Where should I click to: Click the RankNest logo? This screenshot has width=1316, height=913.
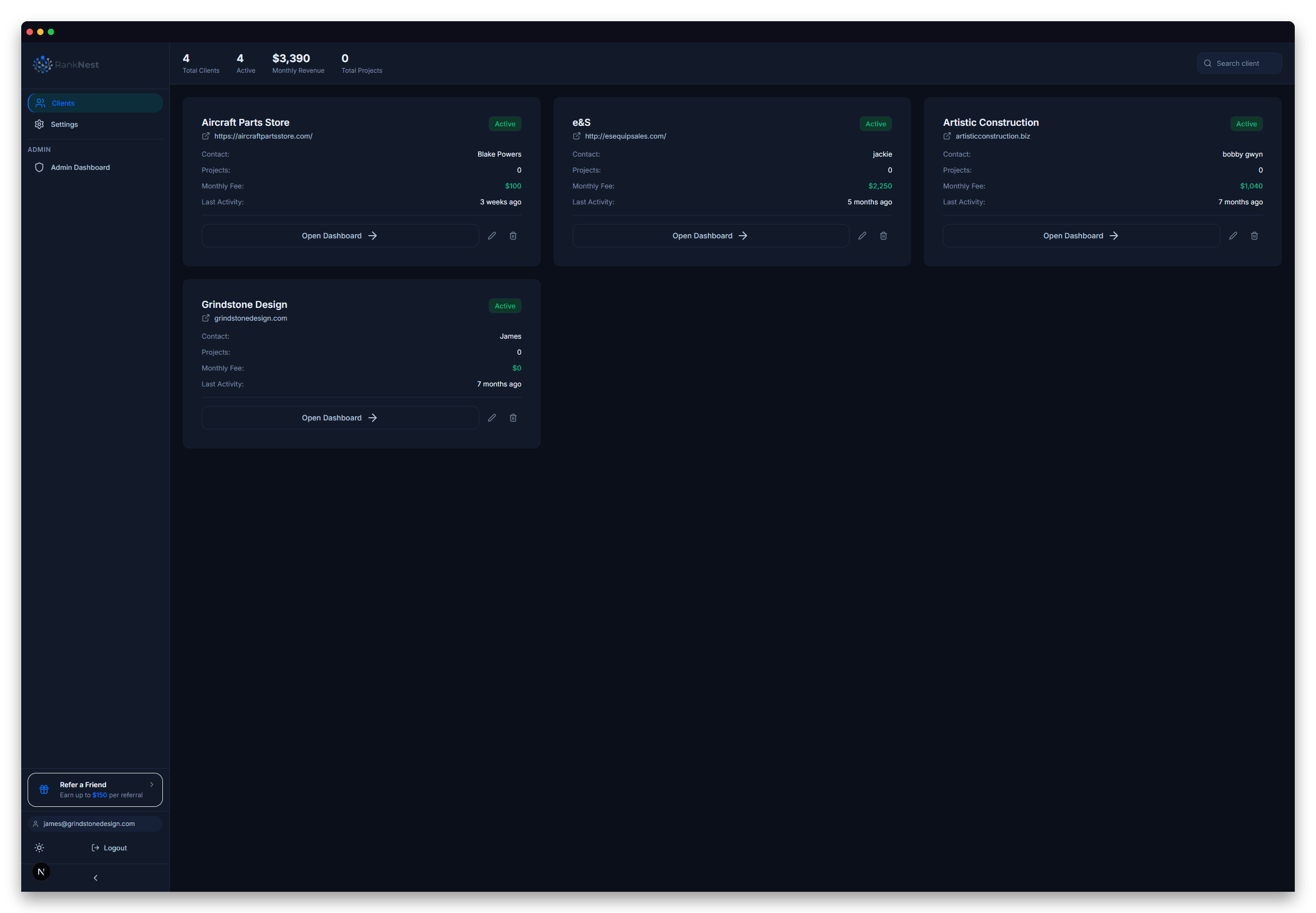tap(65, 64)
